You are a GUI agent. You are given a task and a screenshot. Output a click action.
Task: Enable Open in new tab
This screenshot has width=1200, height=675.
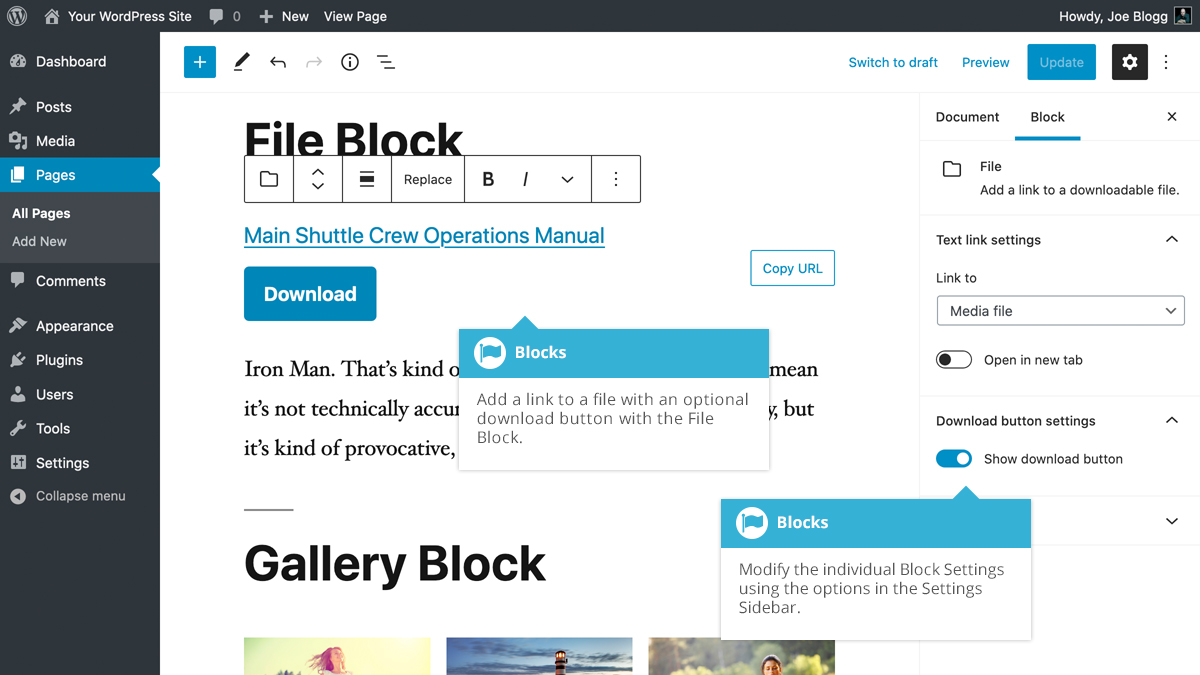pos(954,359)
